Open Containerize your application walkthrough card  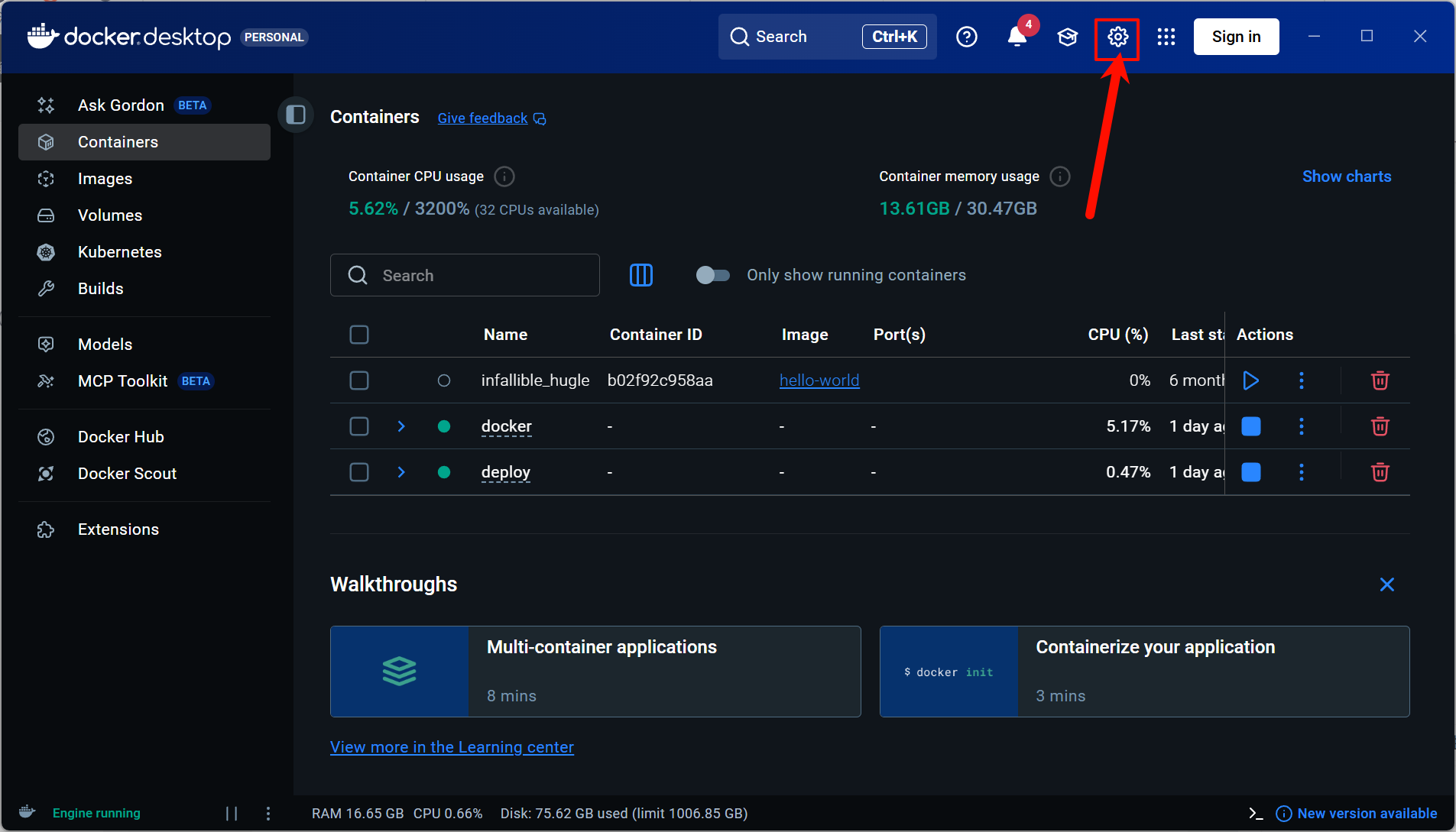pyautogui.click(x=1144, y=672)
